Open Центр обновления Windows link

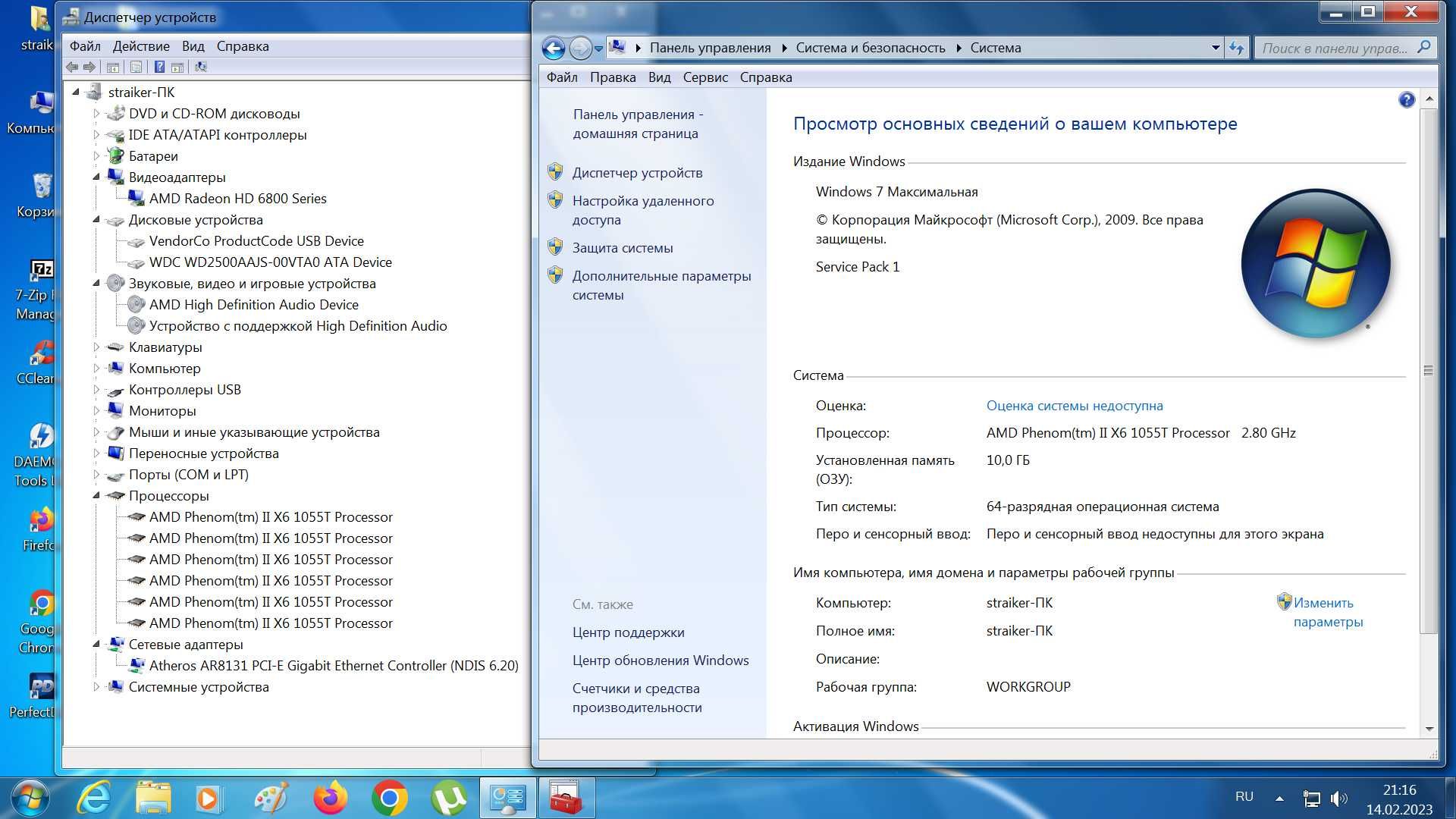click(x=661, y=661)
